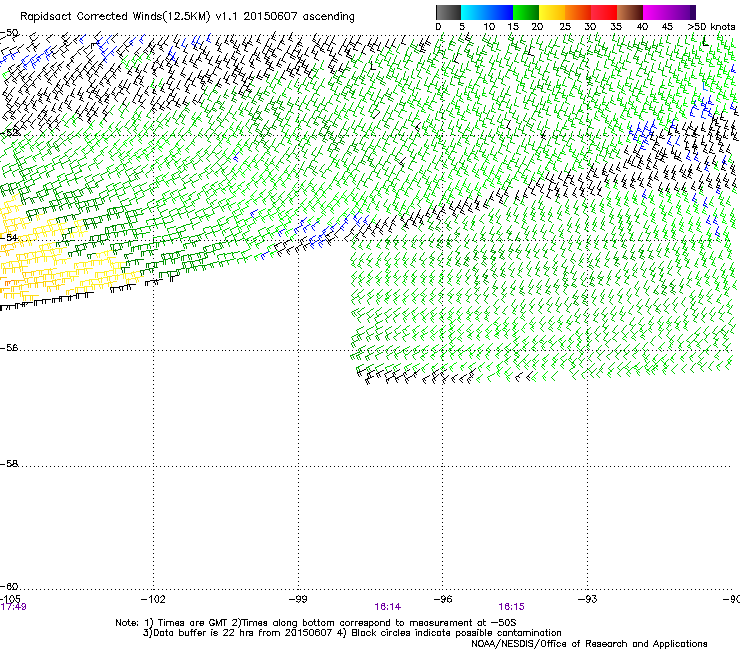Click the yellow 20-25 knots legend swatch
The height and width of the screenshot is (650, 740).
click(552, 12)
